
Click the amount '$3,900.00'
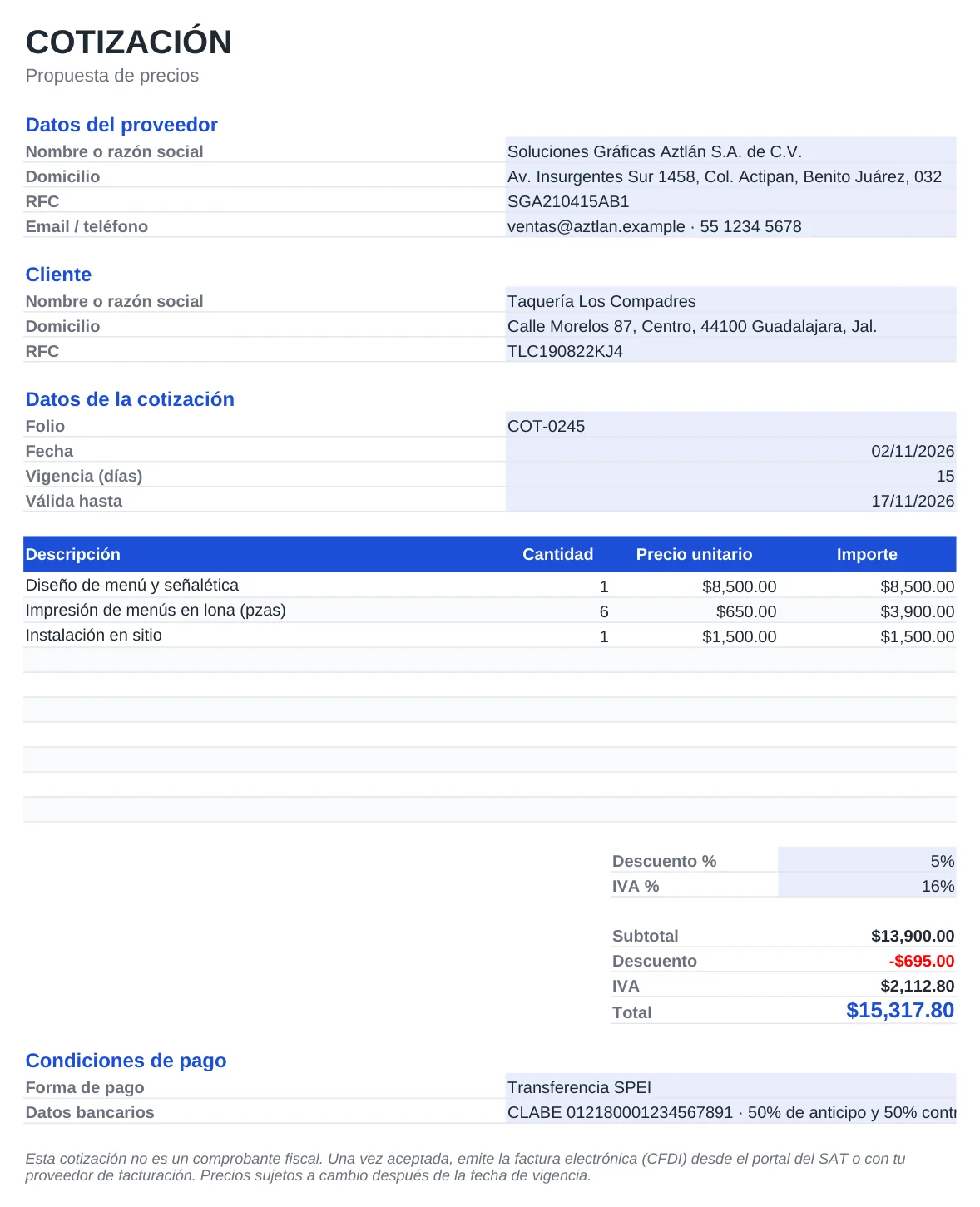(x=918, y=611)
